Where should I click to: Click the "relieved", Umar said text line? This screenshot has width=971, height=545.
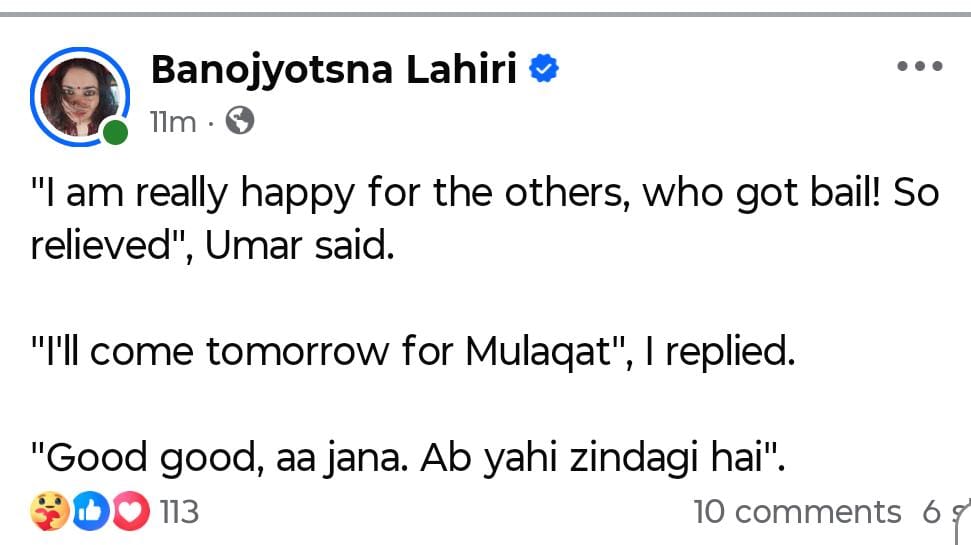[213, 244]
